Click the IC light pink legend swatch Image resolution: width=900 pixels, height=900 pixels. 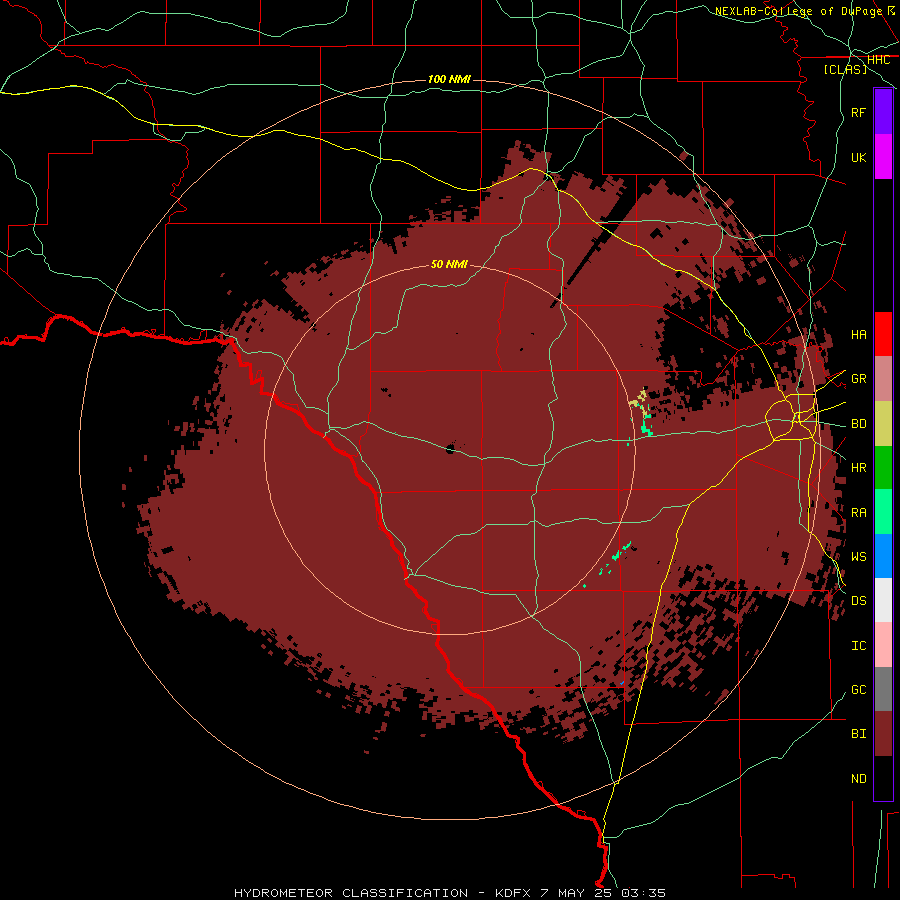pyautogui.click(x=883, y=645)
